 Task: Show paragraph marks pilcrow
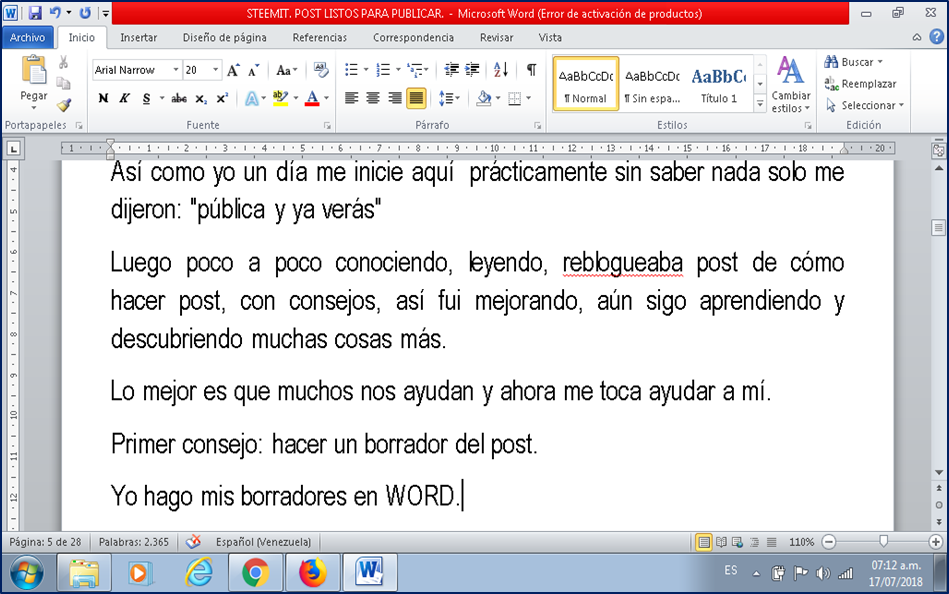pyautogui.click(x=531, y=70)
